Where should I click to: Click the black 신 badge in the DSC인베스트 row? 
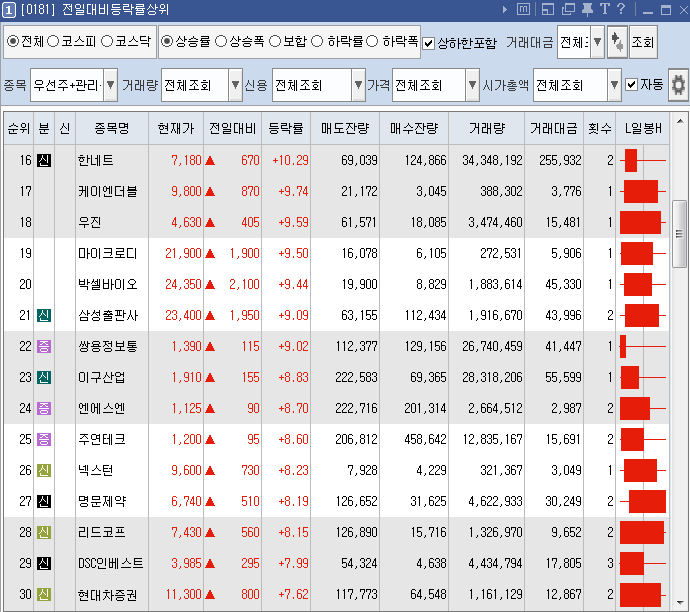[x=44, y=563]
